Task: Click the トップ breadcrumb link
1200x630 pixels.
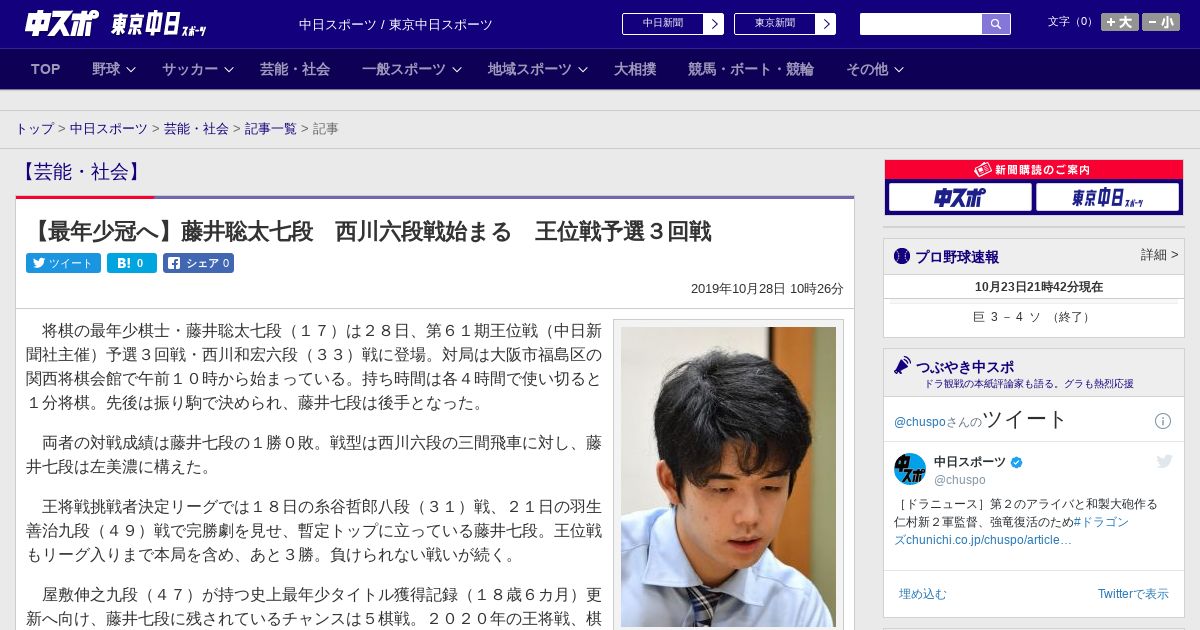Action: (34, 129)
